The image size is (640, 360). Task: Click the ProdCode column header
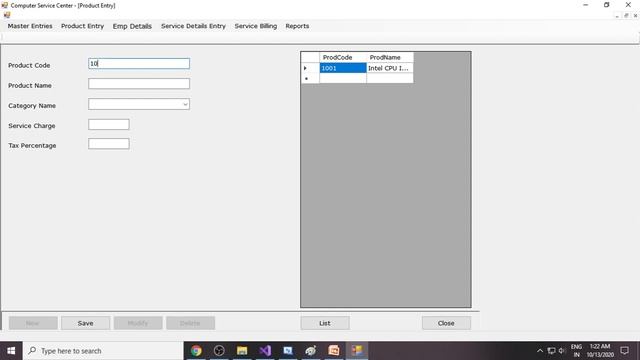343,58
